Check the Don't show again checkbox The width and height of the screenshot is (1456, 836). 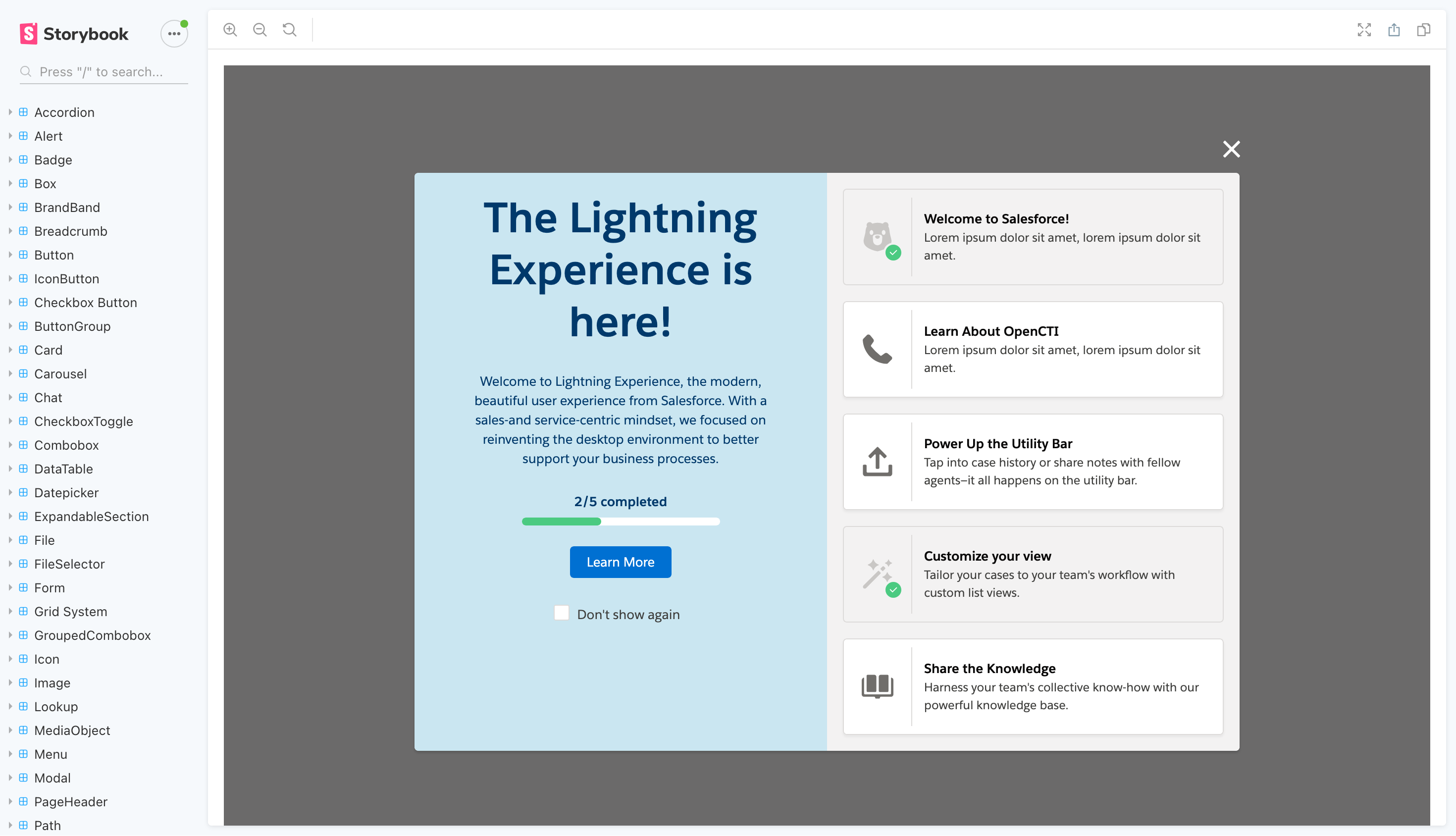pos(561,613)
